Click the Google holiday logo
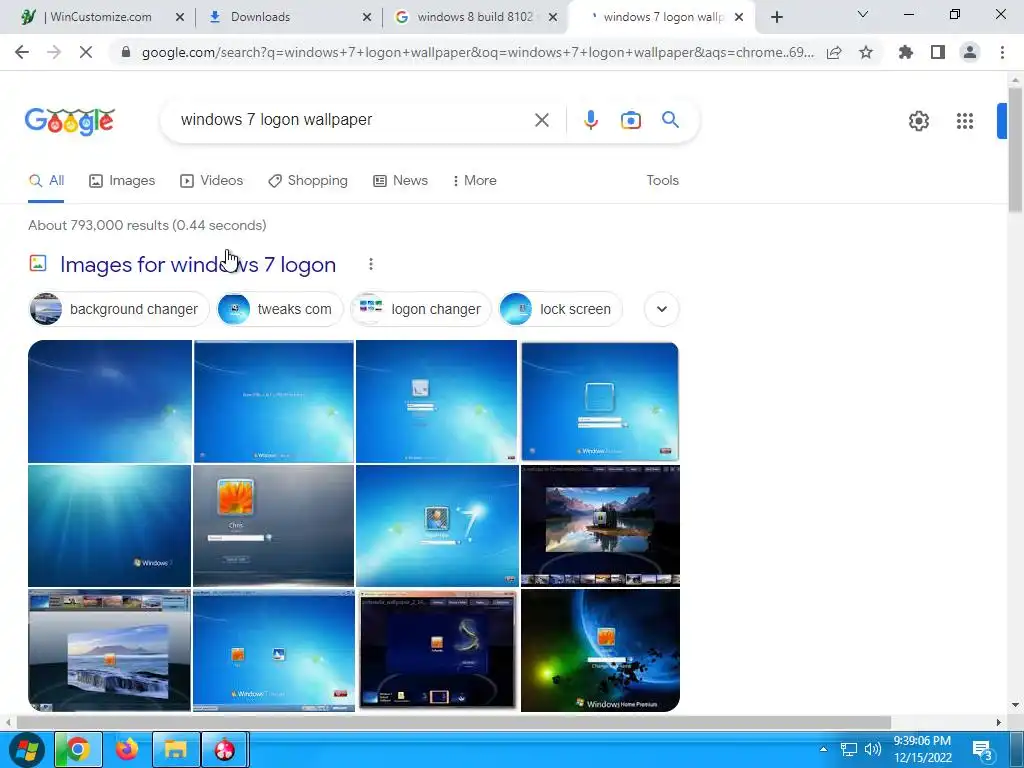This screenshot has height=768, width=1024. [x=70, y=121]
